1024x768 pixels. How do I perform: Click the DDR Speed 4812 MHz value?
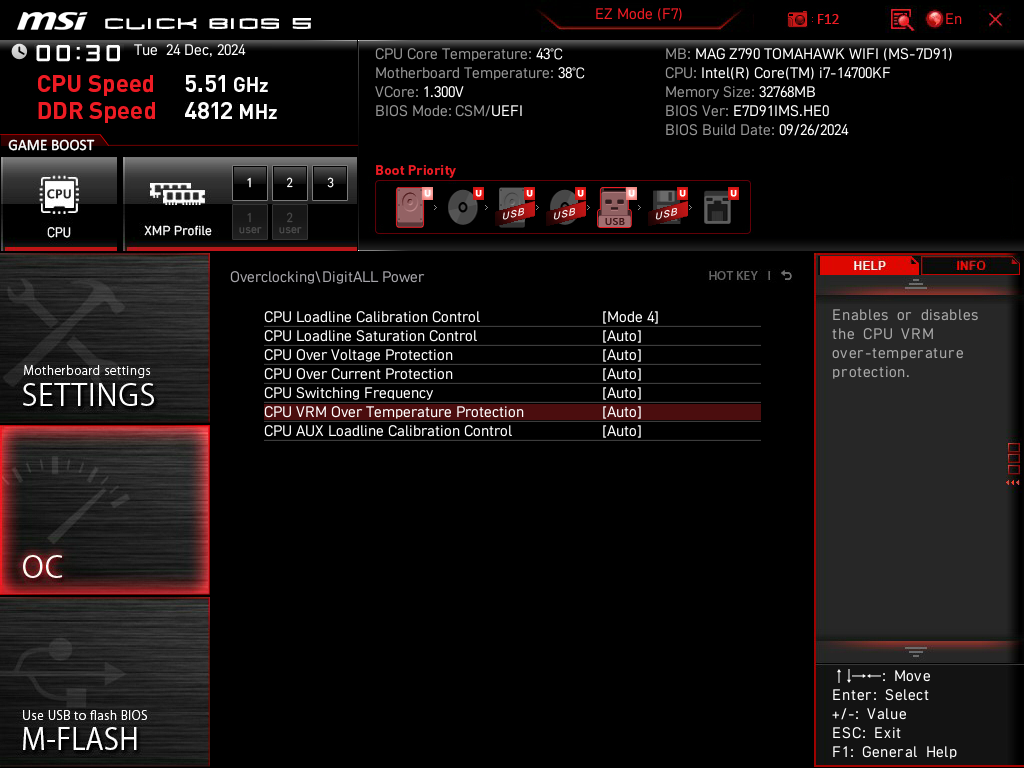pos(231,111)
